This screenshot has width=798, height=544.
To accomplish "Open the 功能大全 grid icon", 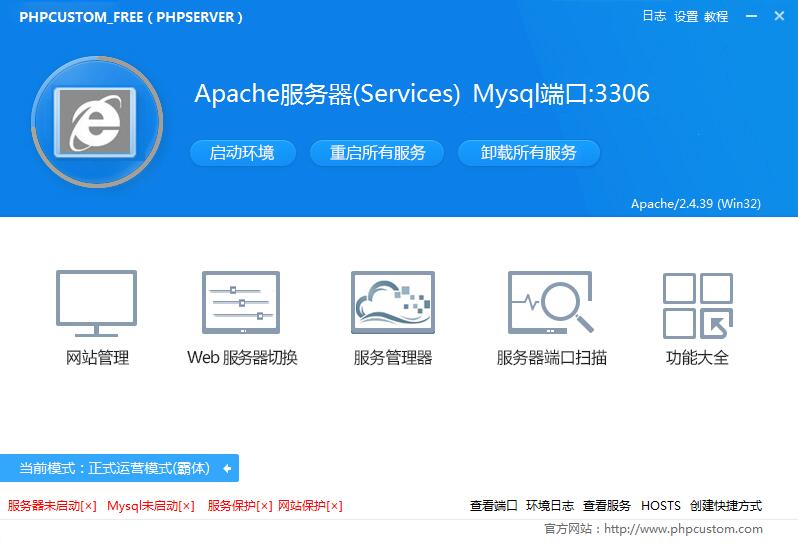I will 697,305.
